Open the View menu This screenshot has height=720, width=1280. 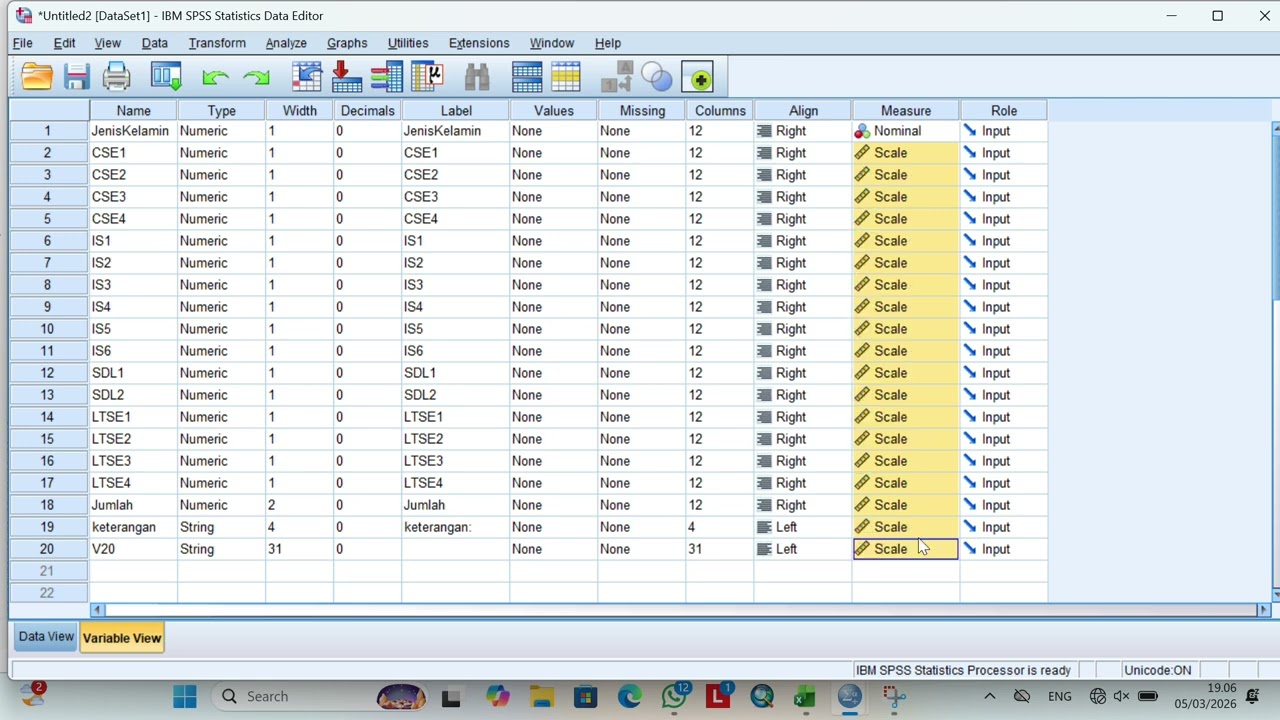coord(107,43)
